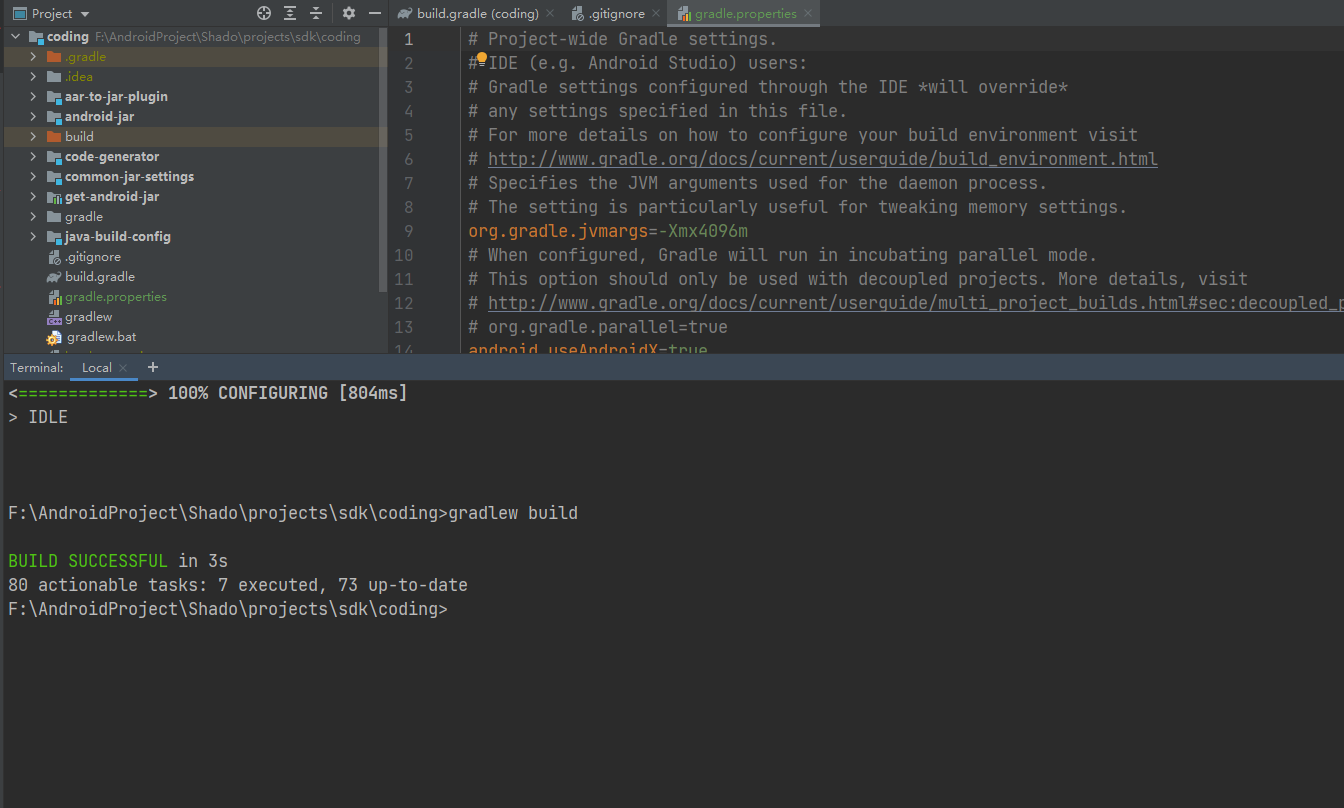
Task: Open a new terminal session with plus icon
Action: click(152, 367)
